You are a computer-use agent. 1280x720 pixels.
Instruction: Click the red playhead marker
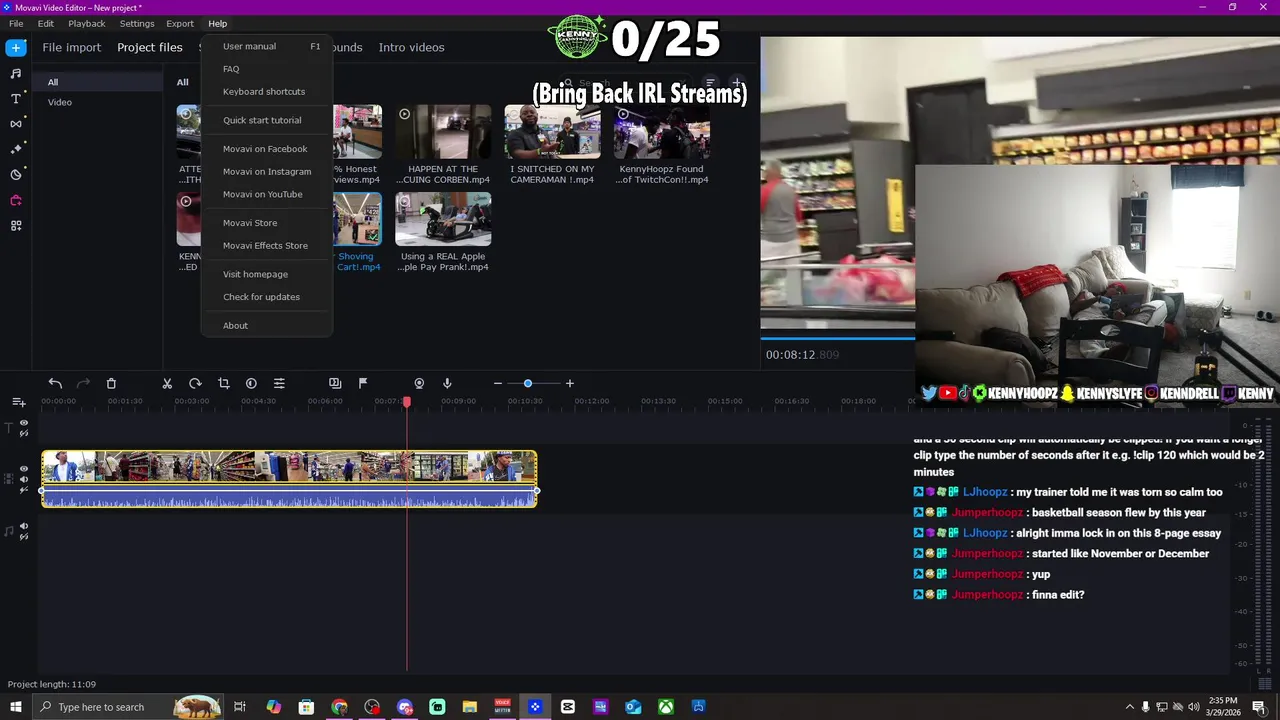(x=407, y=402)
